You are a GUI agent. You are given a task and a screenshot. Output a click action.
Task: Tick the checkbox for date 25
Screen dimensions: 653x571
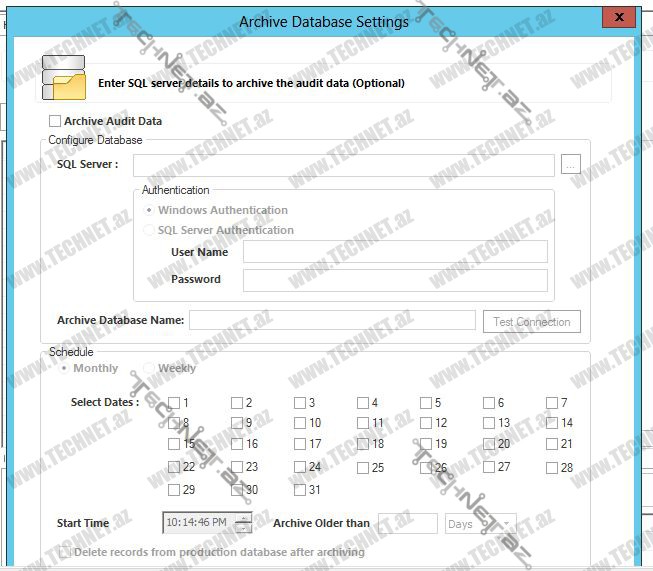363,467
